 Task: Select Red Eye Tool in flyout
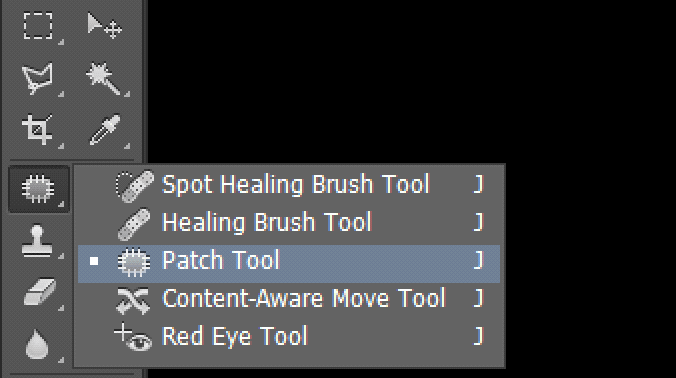coord(289,336)
